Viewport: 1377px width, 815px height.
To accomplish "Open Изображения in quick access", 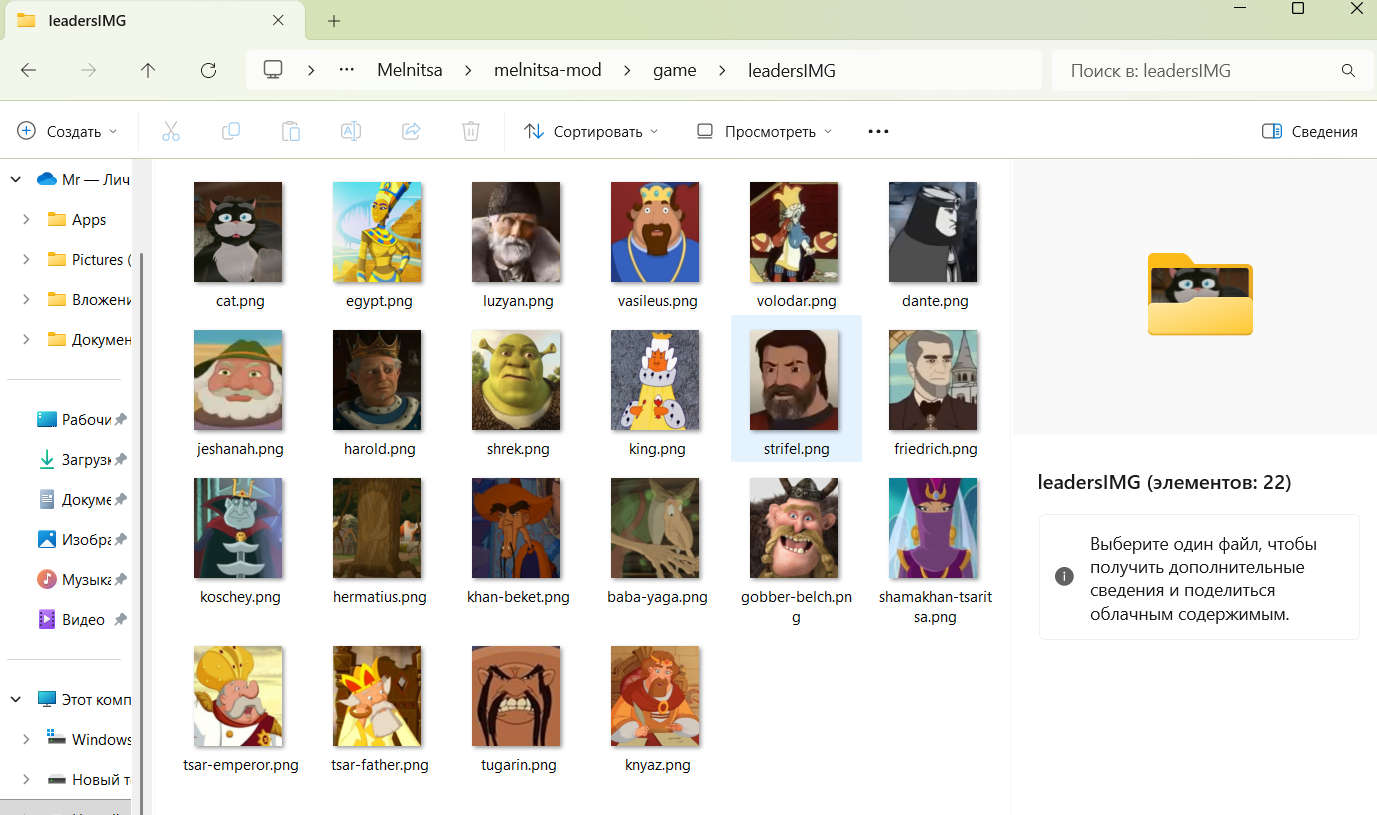I will pyautogui.click(x=80, y=540).
